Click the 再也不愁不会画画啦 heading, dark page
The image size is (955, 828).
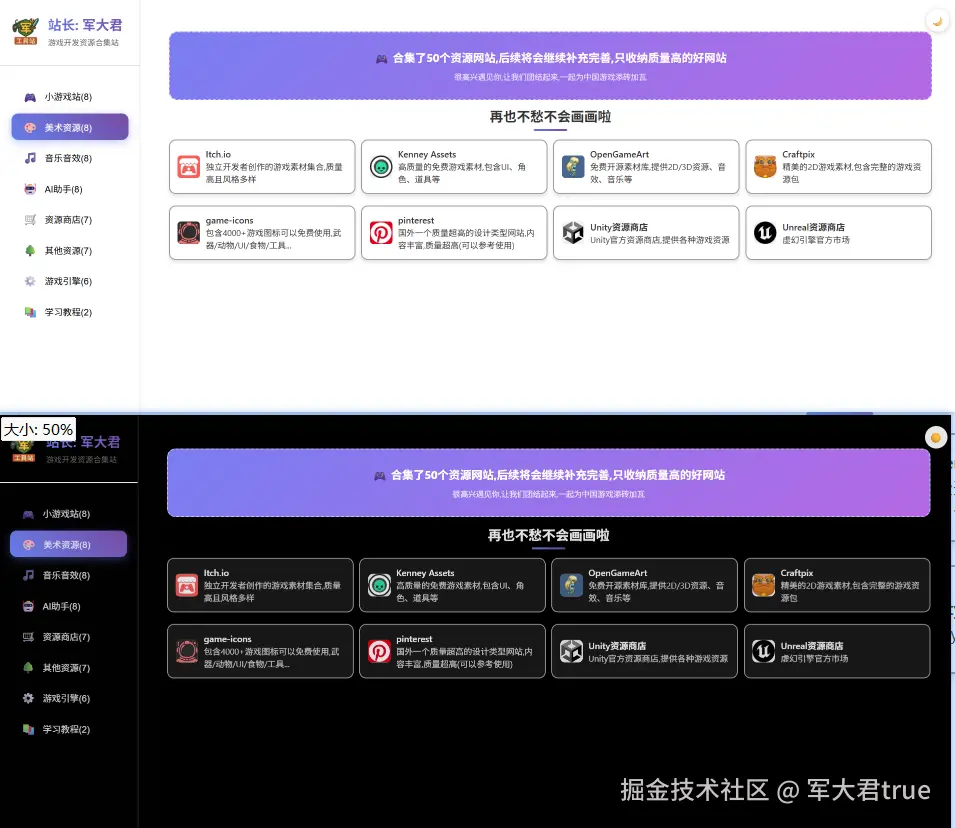548,535
